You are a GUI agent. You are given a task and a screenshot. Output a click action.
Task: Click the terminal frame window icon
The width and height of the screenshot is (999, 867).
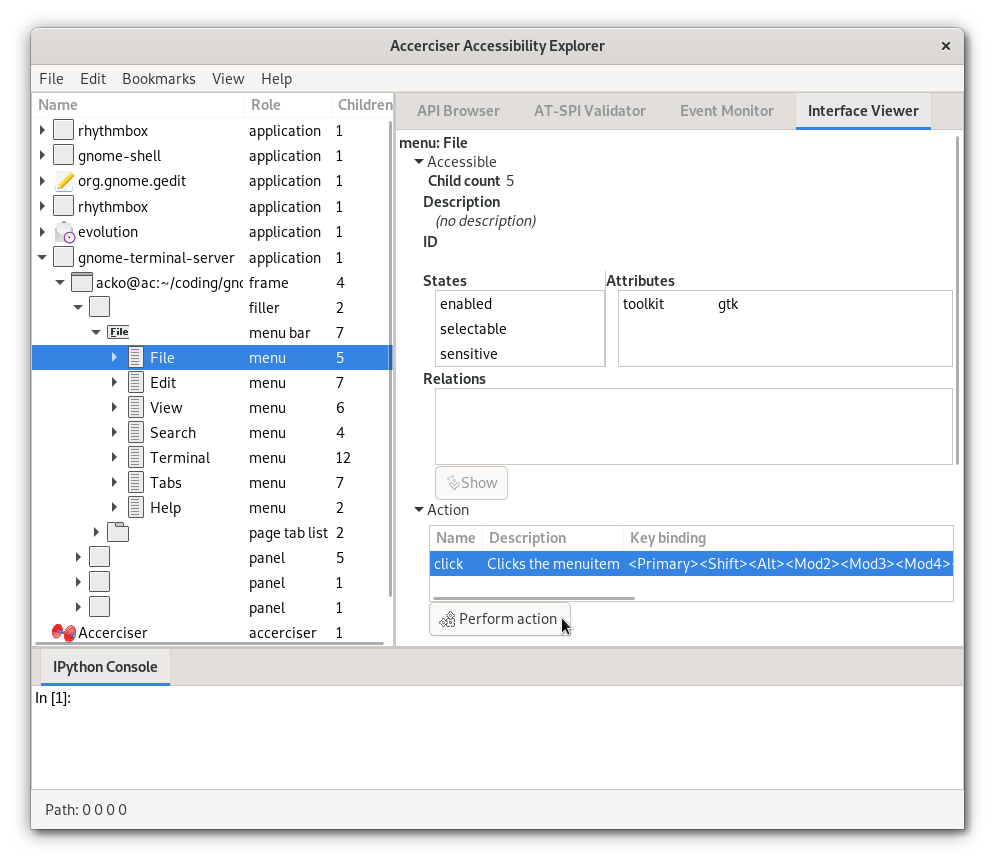[82, 283]
